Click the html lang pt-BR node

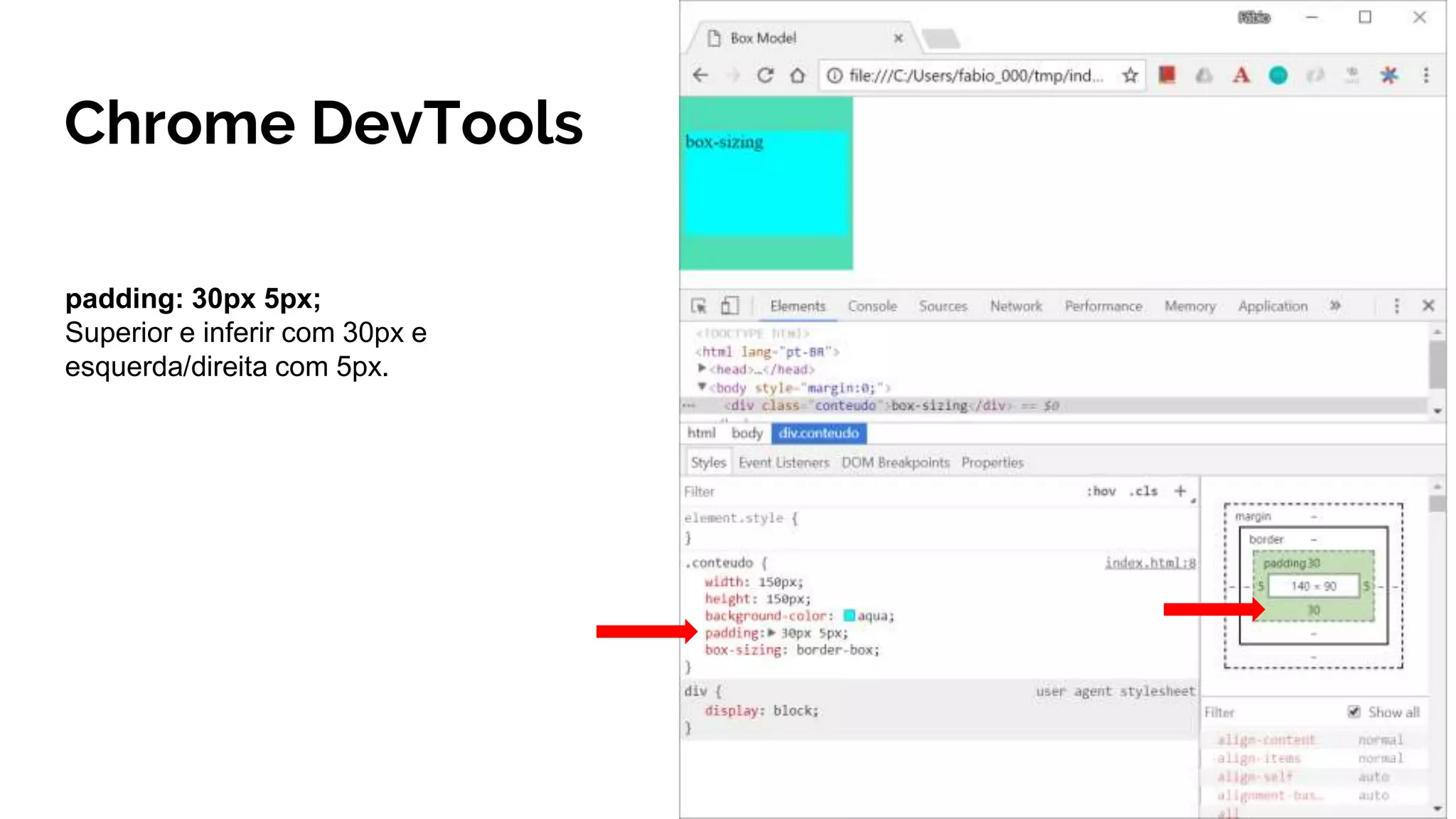point(767,352)
